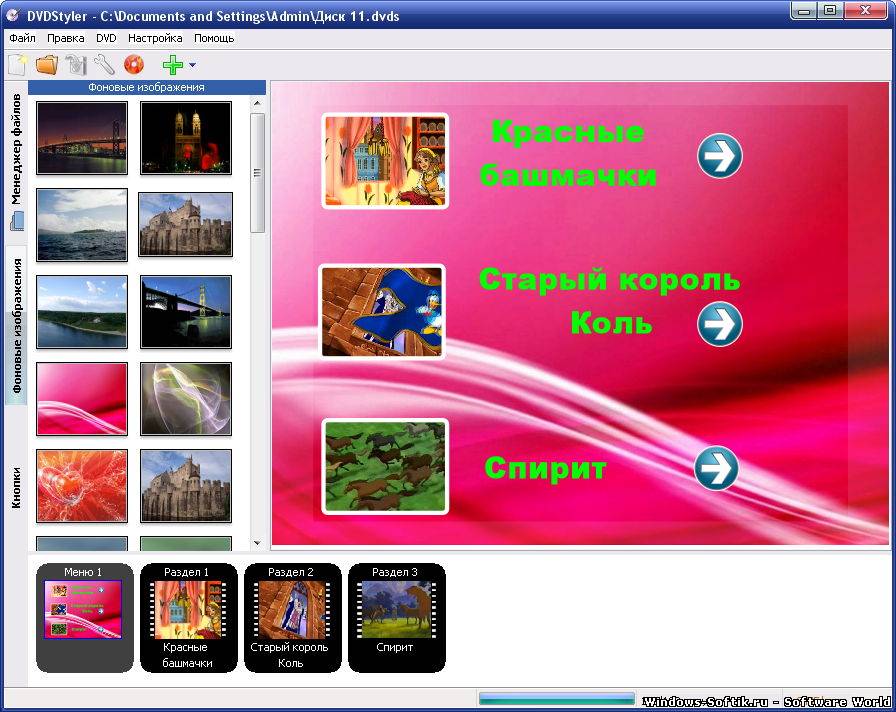Select the Старый король Коль picture button on the canvas
Image resolution: width=896 pixels, height=712 pixels.
(382, 312)
